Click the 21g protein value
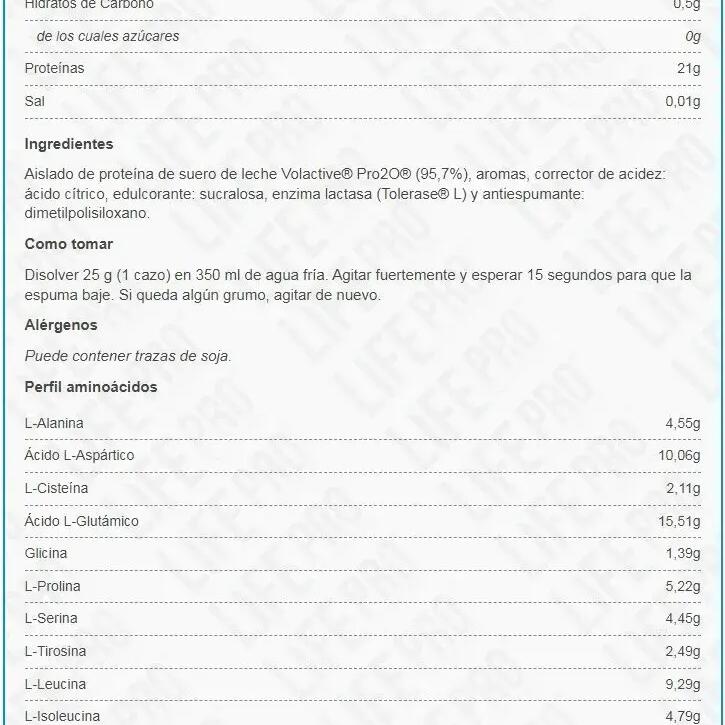 [689, 69]
